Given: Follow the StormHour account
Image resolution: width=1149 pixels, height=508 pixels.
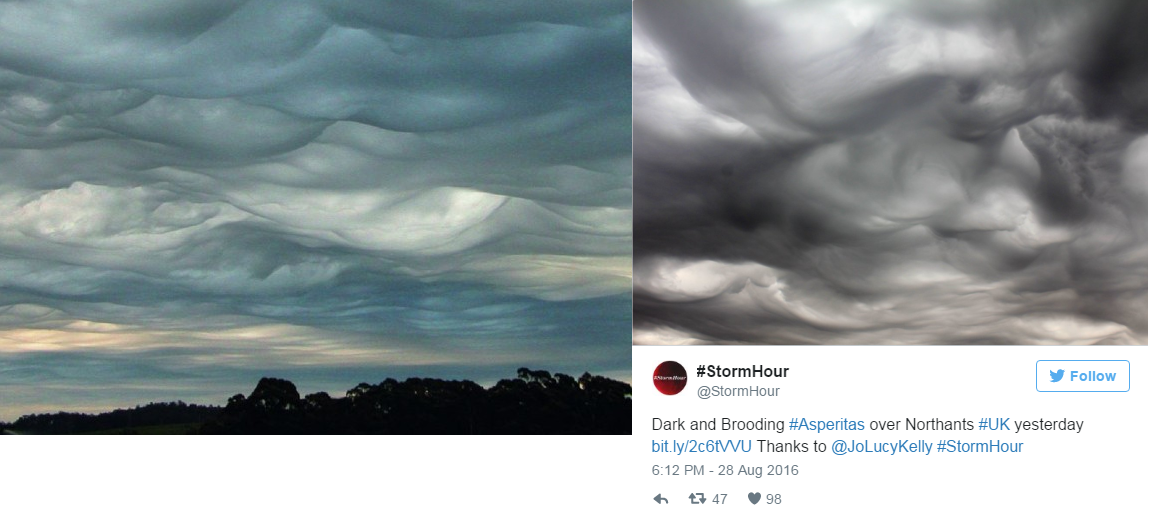Looking at the screenshot, I should pyautogui.click(x=1082, y=376).
